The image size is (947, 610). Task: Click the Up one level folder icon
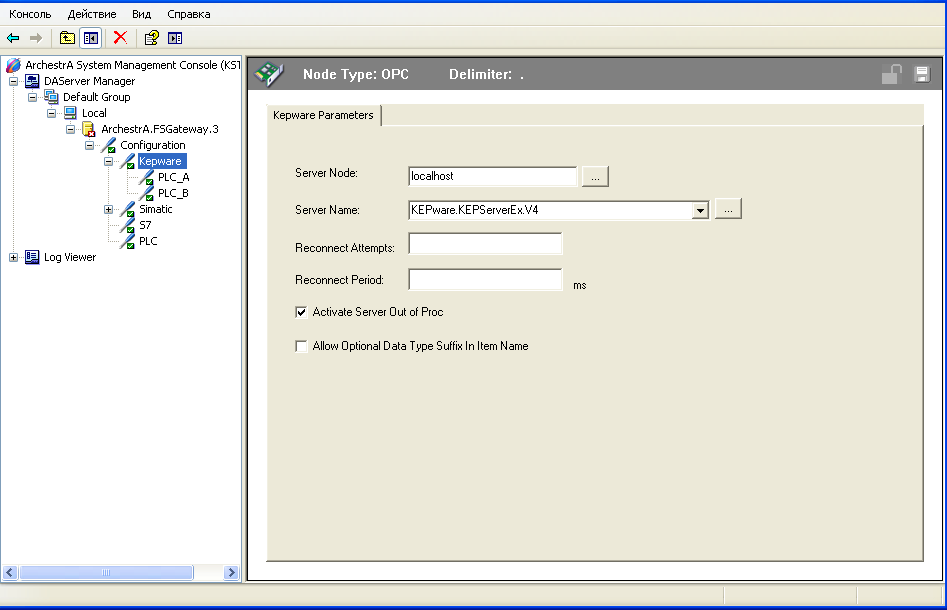tap(67, 38)
